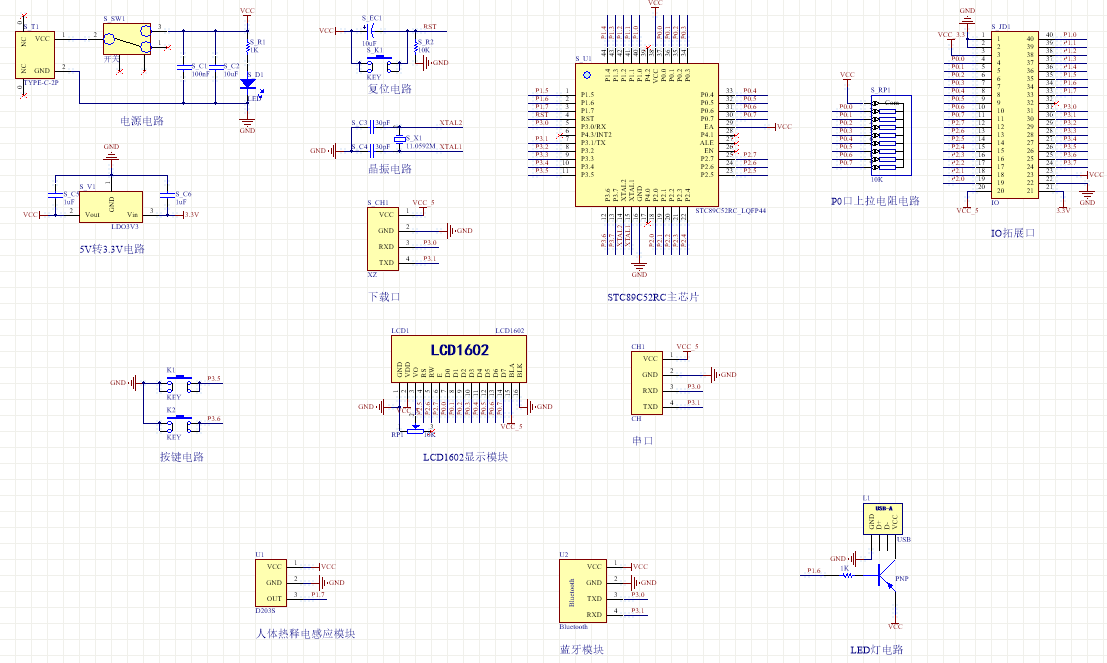Select the S_RP1 pull-up resistor pack
The image size is (1107, 663).
tap(891, 136)
